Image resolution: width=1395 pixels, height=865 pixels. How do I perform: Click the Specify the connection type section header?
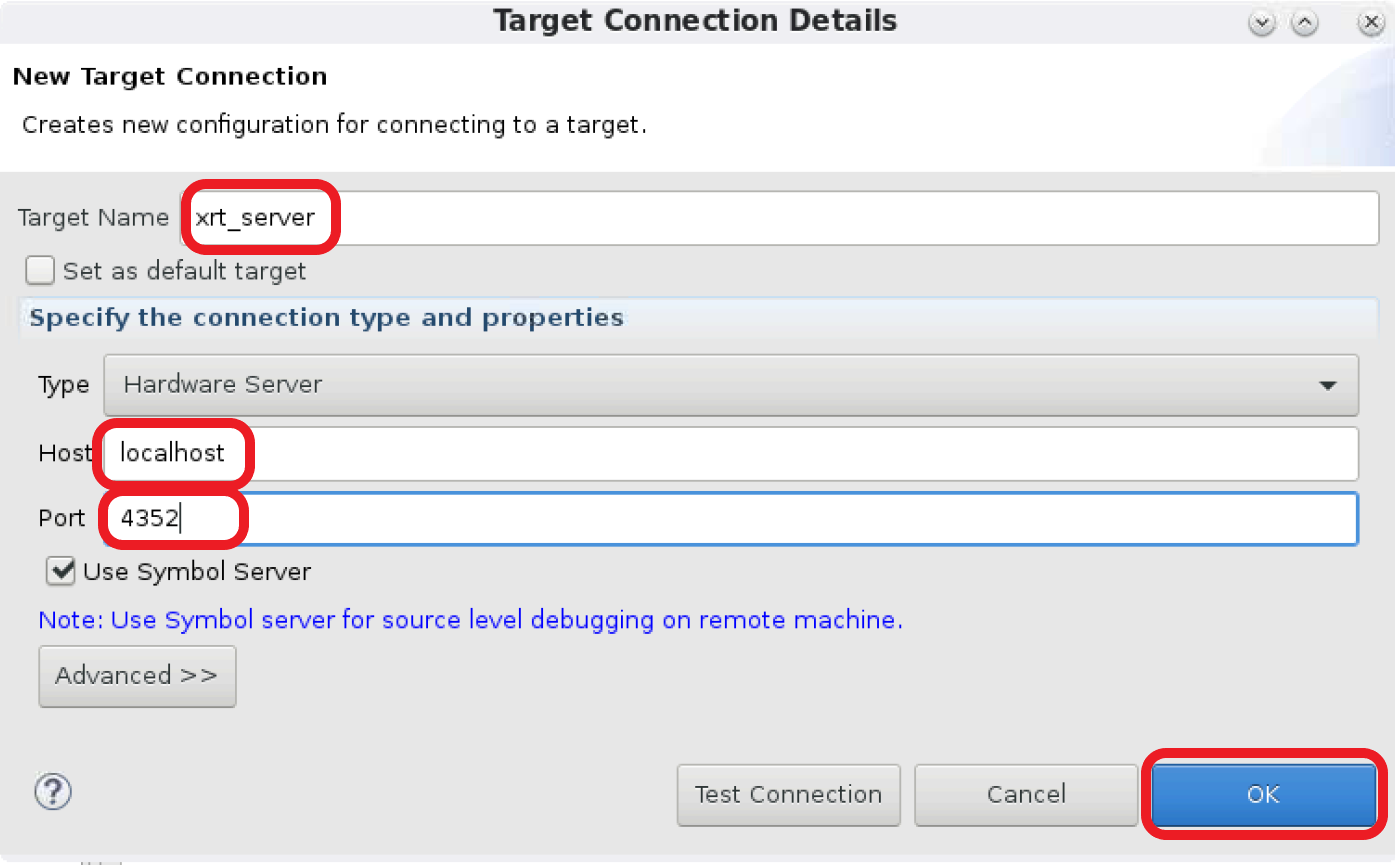326,318
